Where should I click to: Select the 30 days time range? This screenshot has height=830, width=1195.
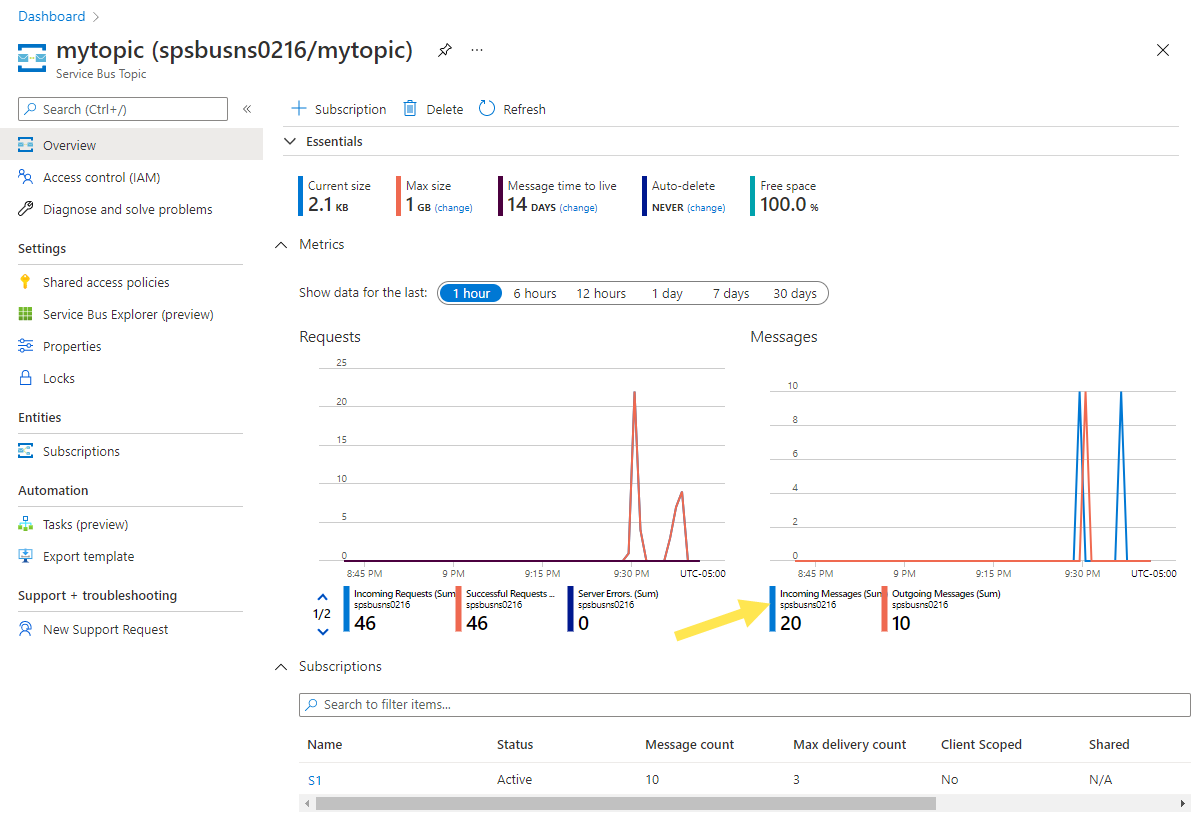(x=794, y=293)
